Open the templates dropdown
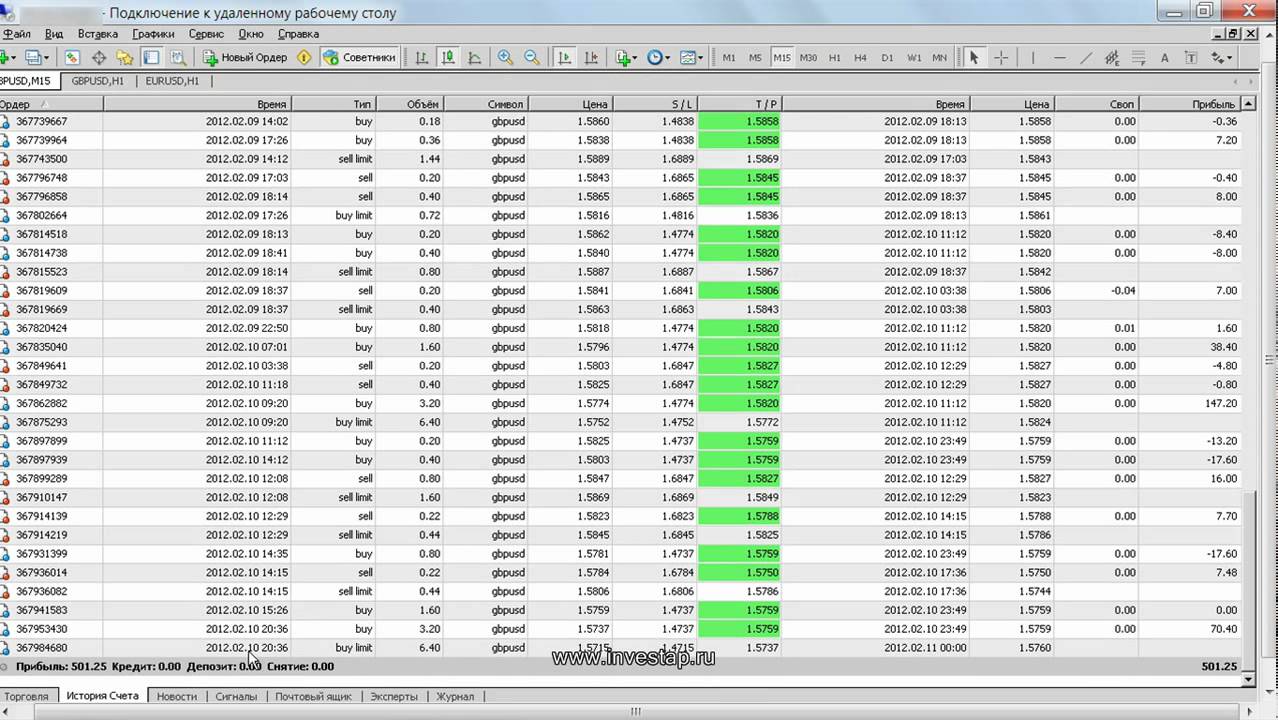 coord(691,57)
